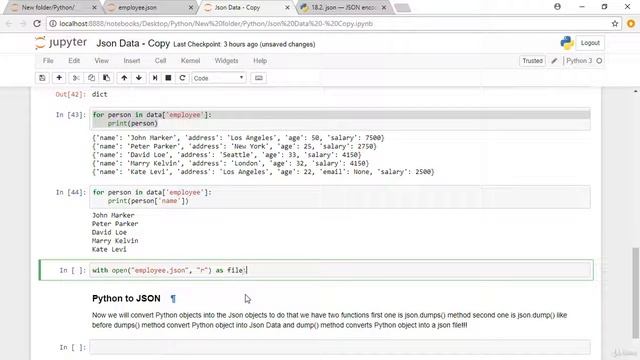
Task: Click the anchor pilcrow link next to Python to JSON
Action: coord(173,299)
